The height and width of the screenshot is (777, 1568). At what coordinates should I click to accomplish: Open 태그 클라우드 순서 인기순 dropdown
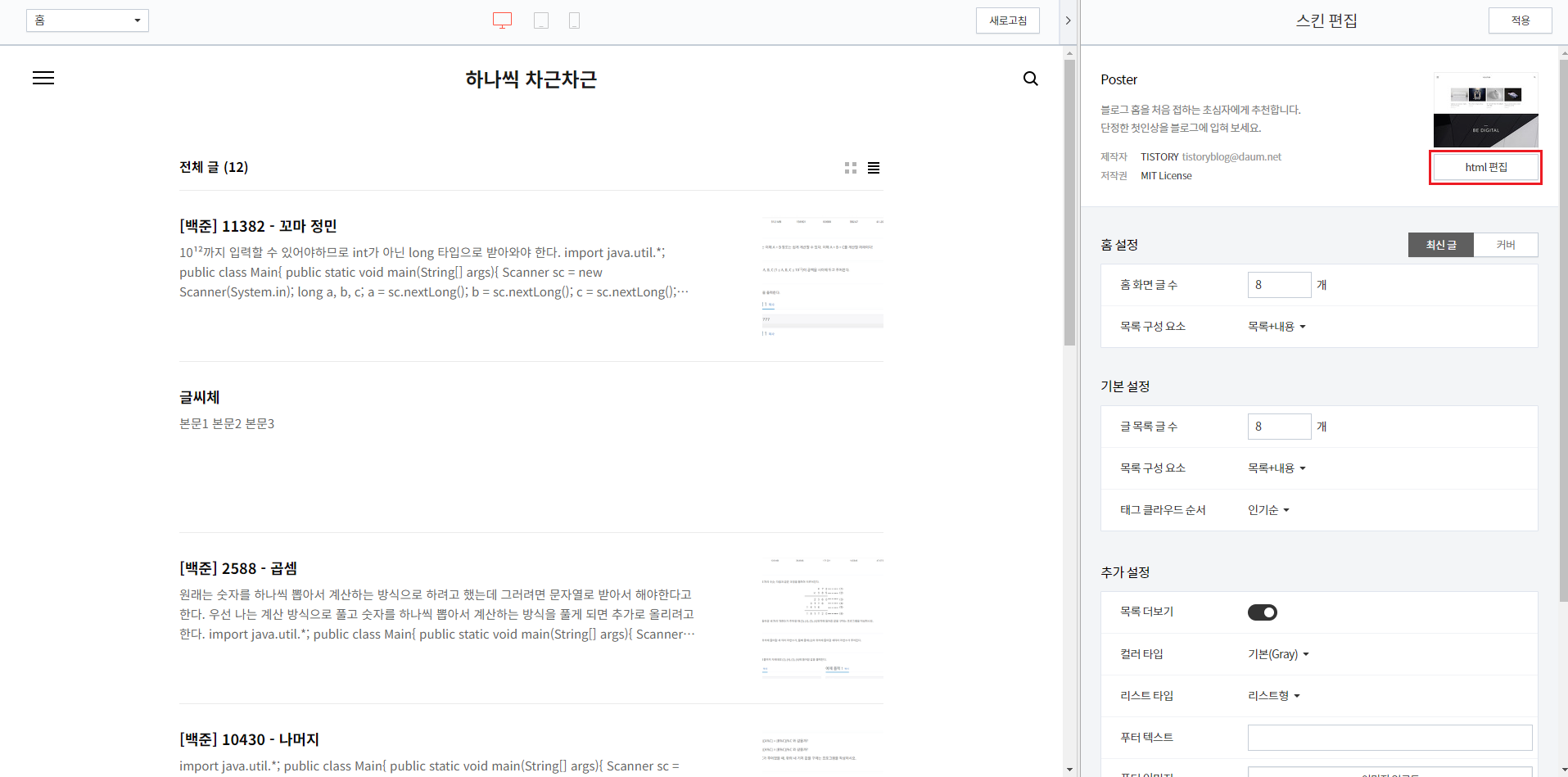(1268, 510)
